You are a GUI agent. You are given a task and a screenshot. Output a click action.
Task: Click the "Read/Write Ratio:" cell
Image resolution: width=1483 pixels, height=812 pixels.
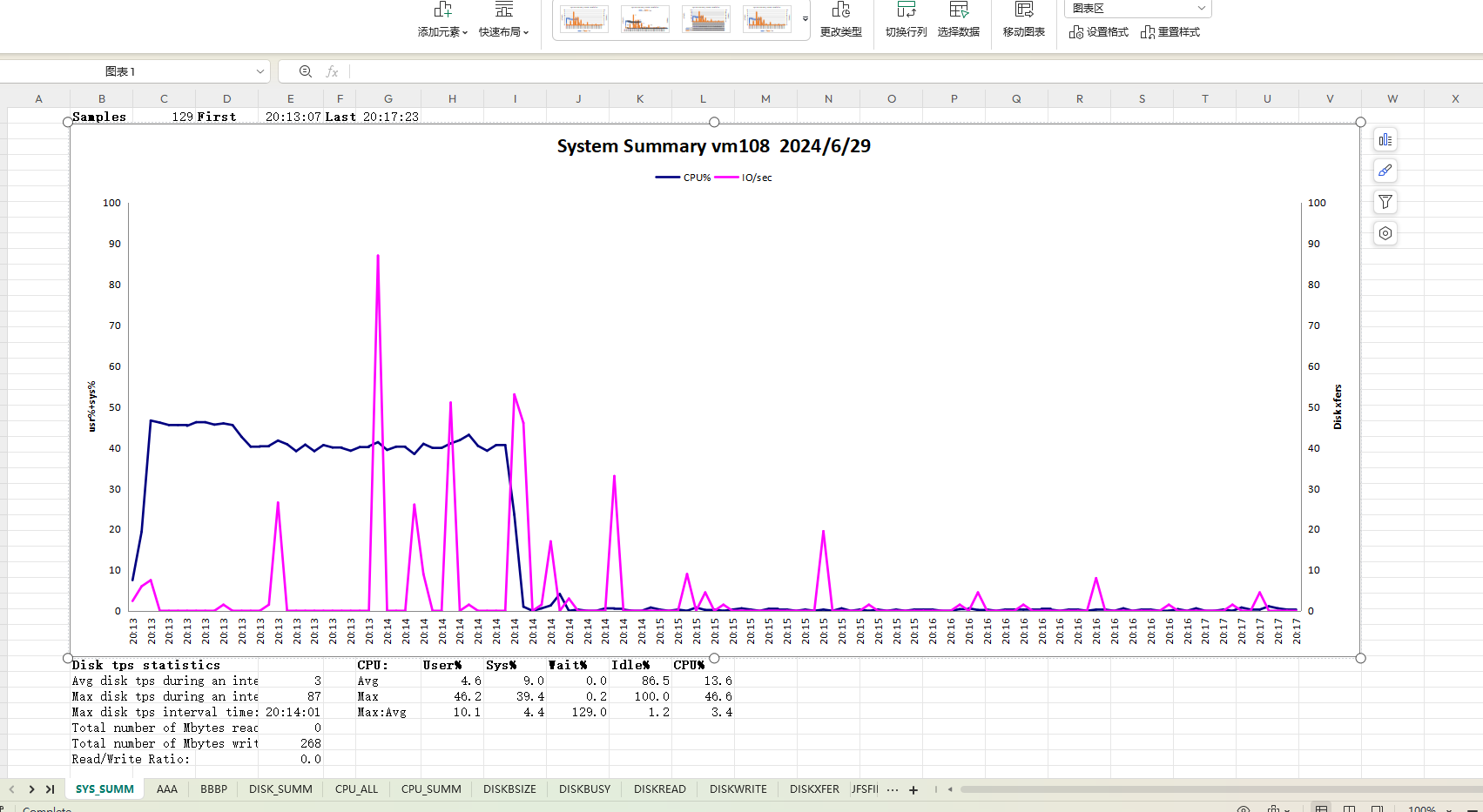pos(131,759)
